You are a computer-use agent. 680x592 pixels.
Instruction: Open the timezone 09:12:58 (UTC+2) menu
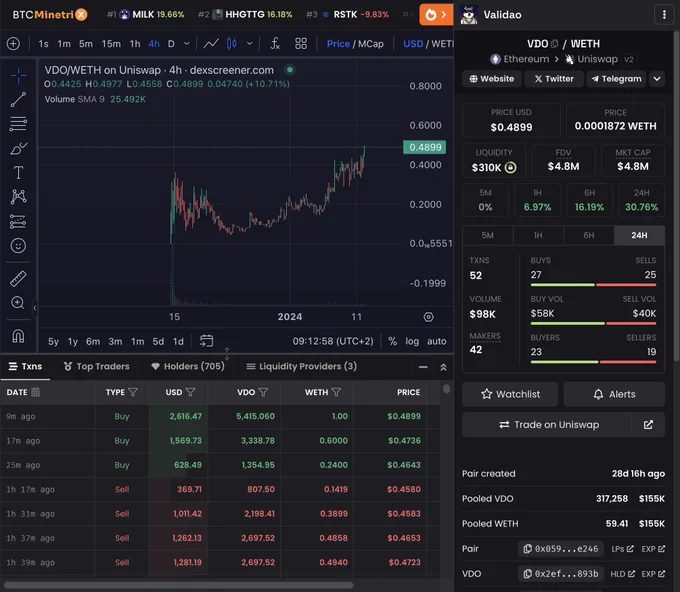point(333,341)
